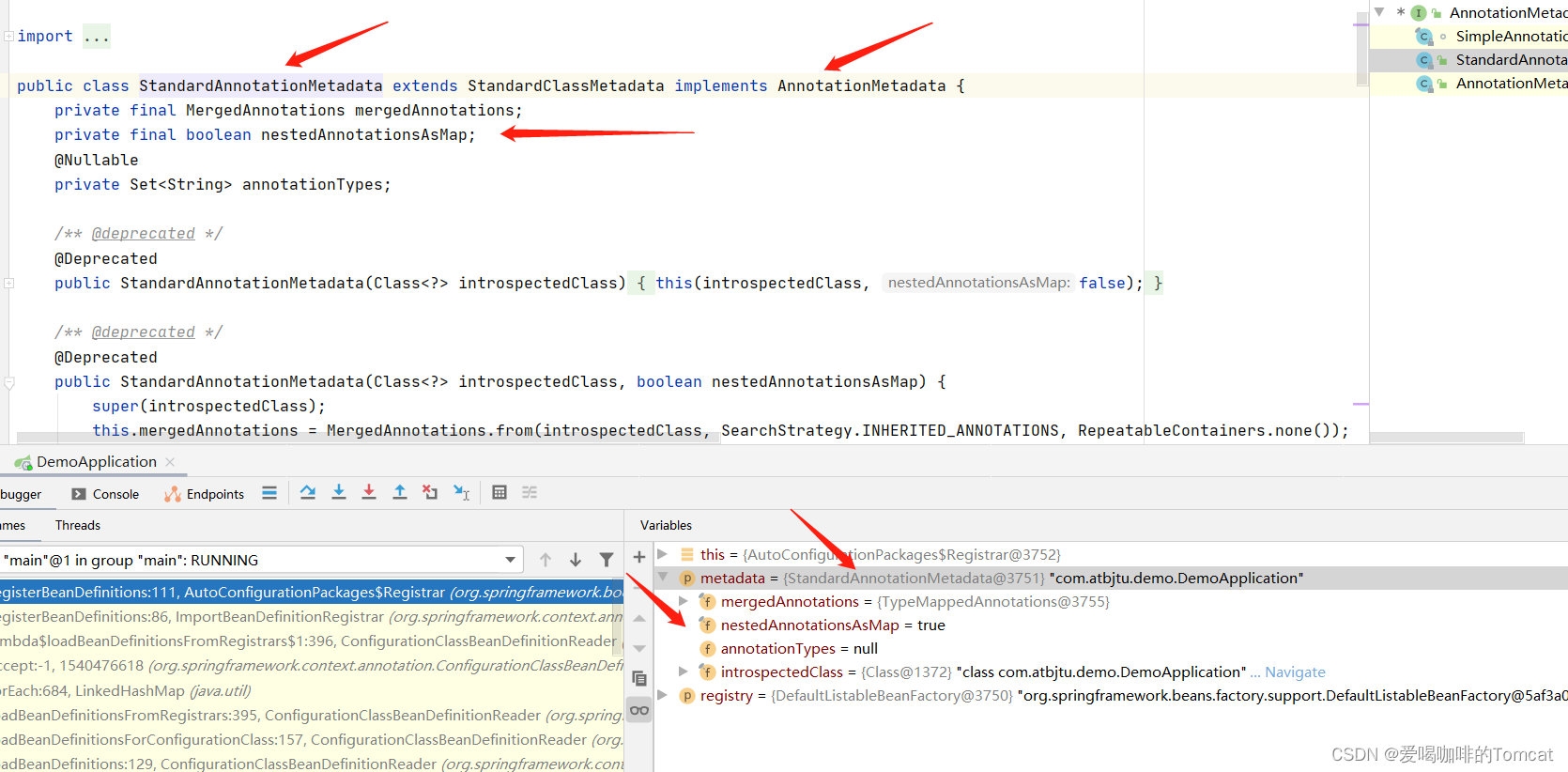Viewport: 1568px width, 772px height.
Task: Click the Step Out icon
Action: [399, 493]
